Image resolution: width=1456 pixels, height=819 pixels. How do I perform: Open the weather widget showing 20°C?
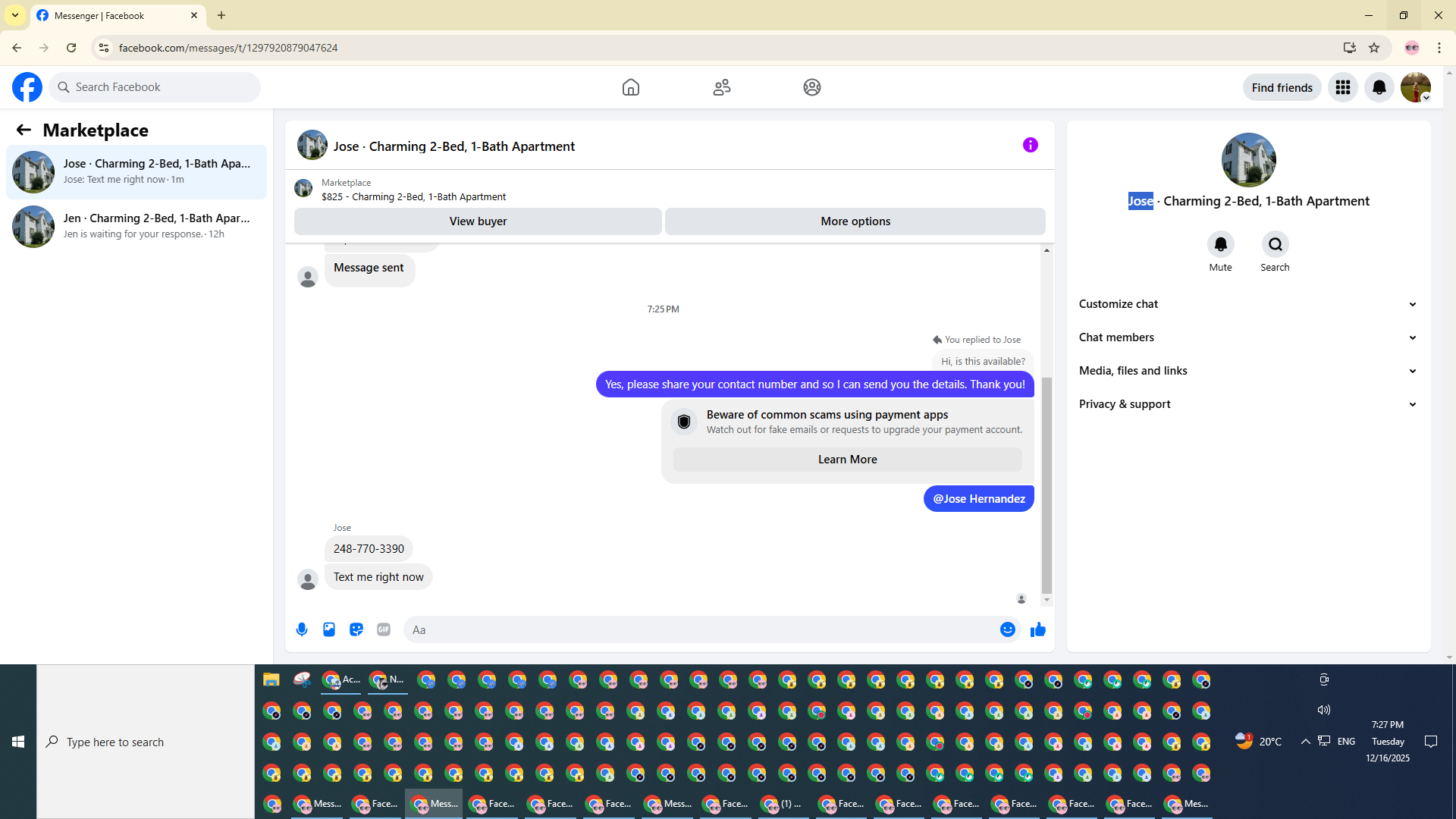click(1259, 742)
